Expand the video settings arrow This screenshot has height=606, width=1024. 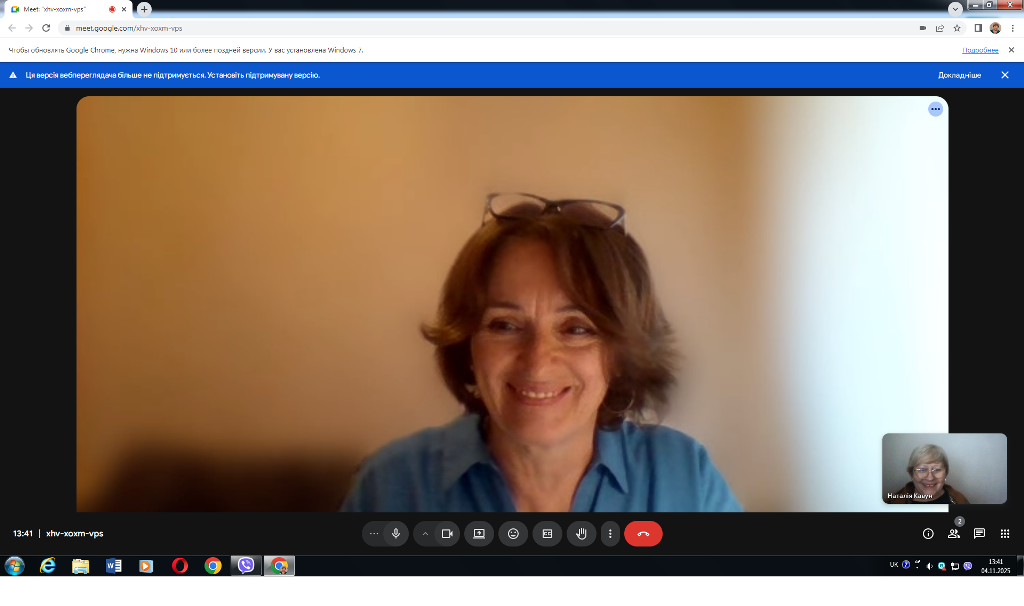coord(425,534)
